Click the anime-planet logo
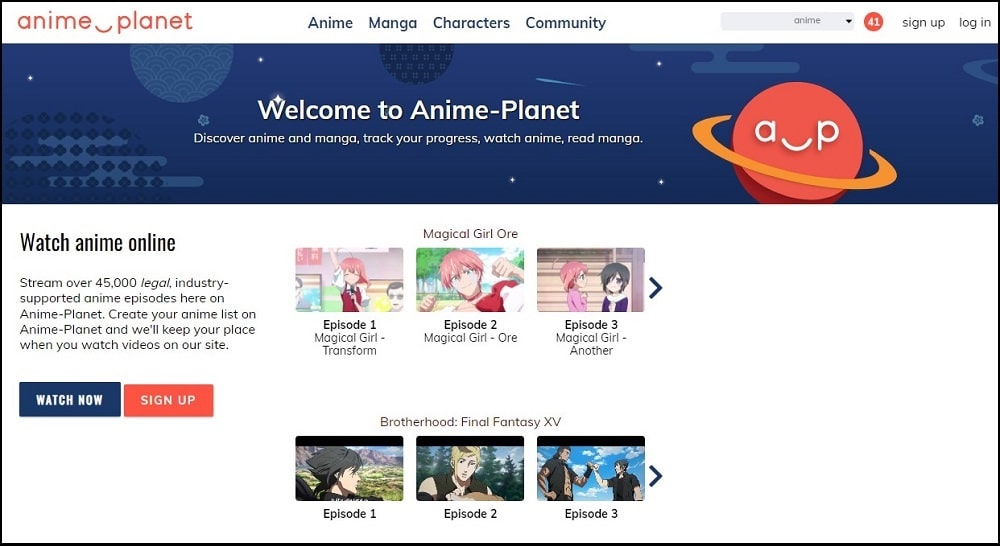Viewport: 1000px width, 546px height. point(105,22)
